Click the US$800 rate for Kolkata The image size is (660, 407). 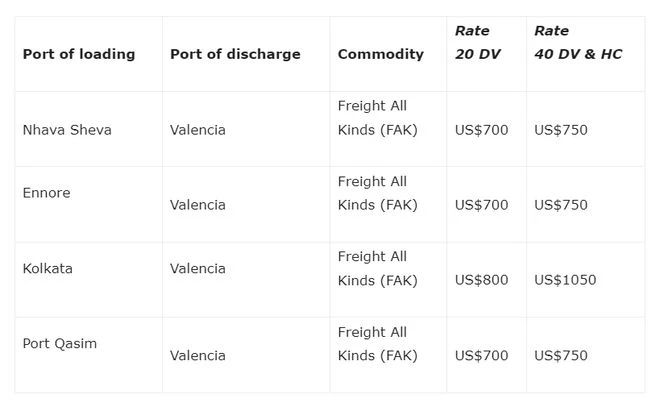[481, 280]
